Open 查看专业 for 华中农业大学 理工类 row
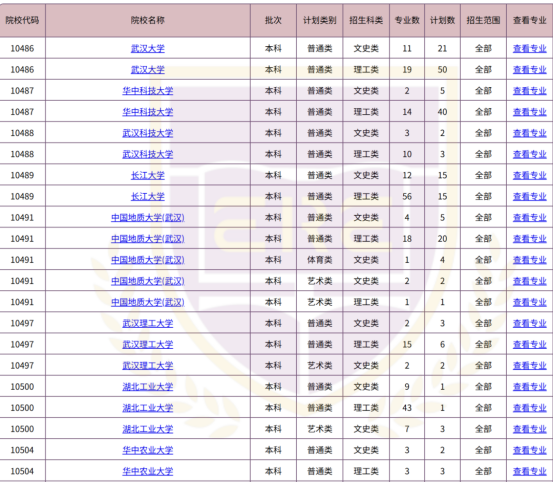 point(529,471)
